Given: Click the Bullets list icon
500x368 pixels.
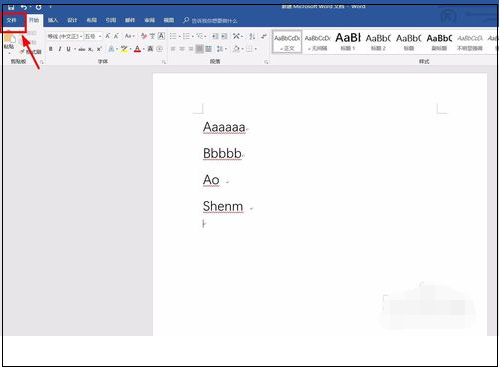Looking at the screenshot, I should pos(173,36).
